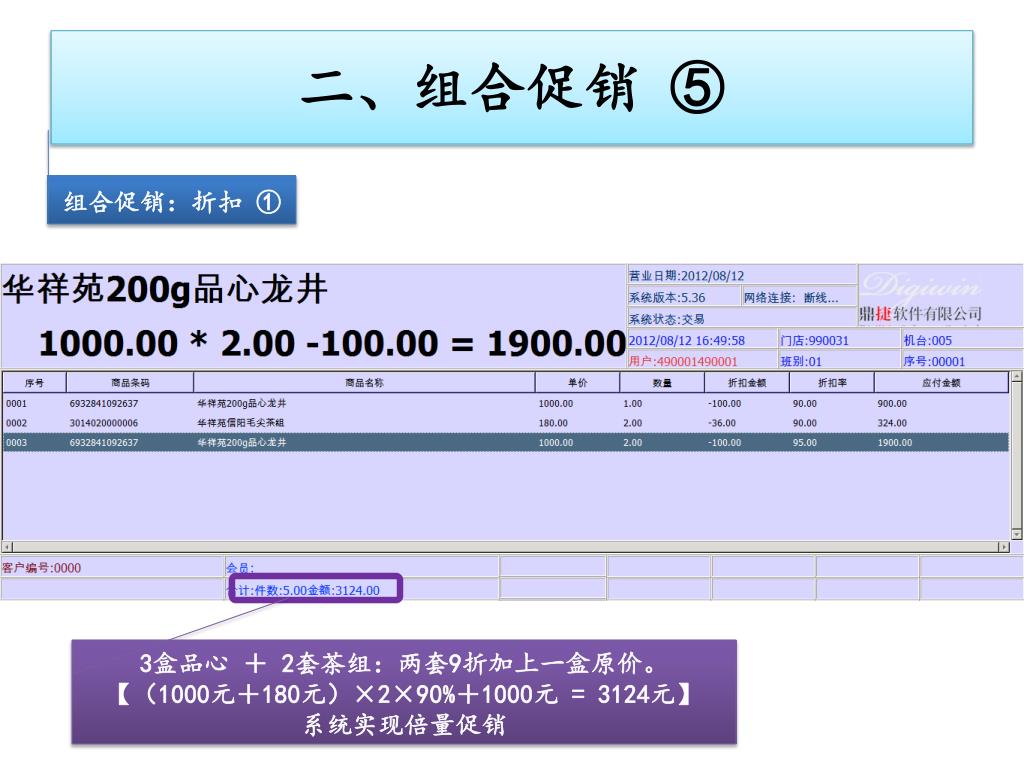Click the 用户:490001490001 field
This screenshot has height=768, width=1024.
(x=702, y=361)
